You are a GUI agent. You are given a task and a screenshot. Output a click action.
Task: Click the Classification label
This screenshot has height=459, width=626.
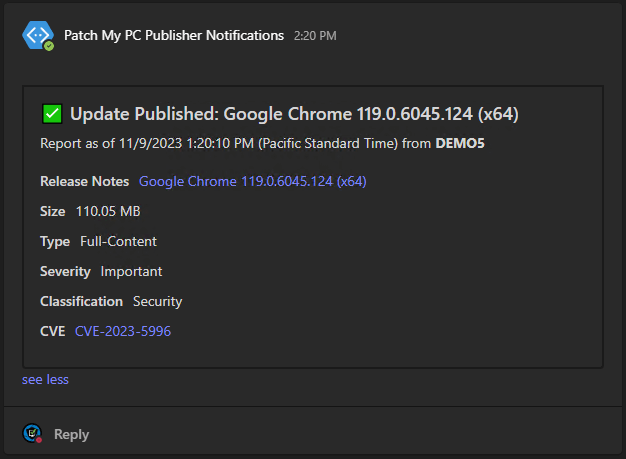pos(81,301)
